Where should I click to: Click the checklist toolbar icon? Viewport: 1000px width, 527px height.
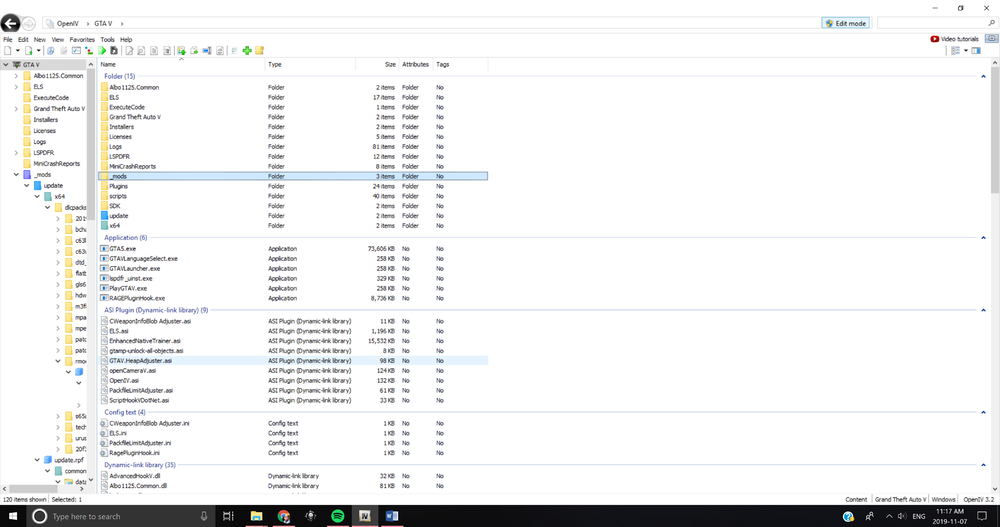tap(77, 50)
